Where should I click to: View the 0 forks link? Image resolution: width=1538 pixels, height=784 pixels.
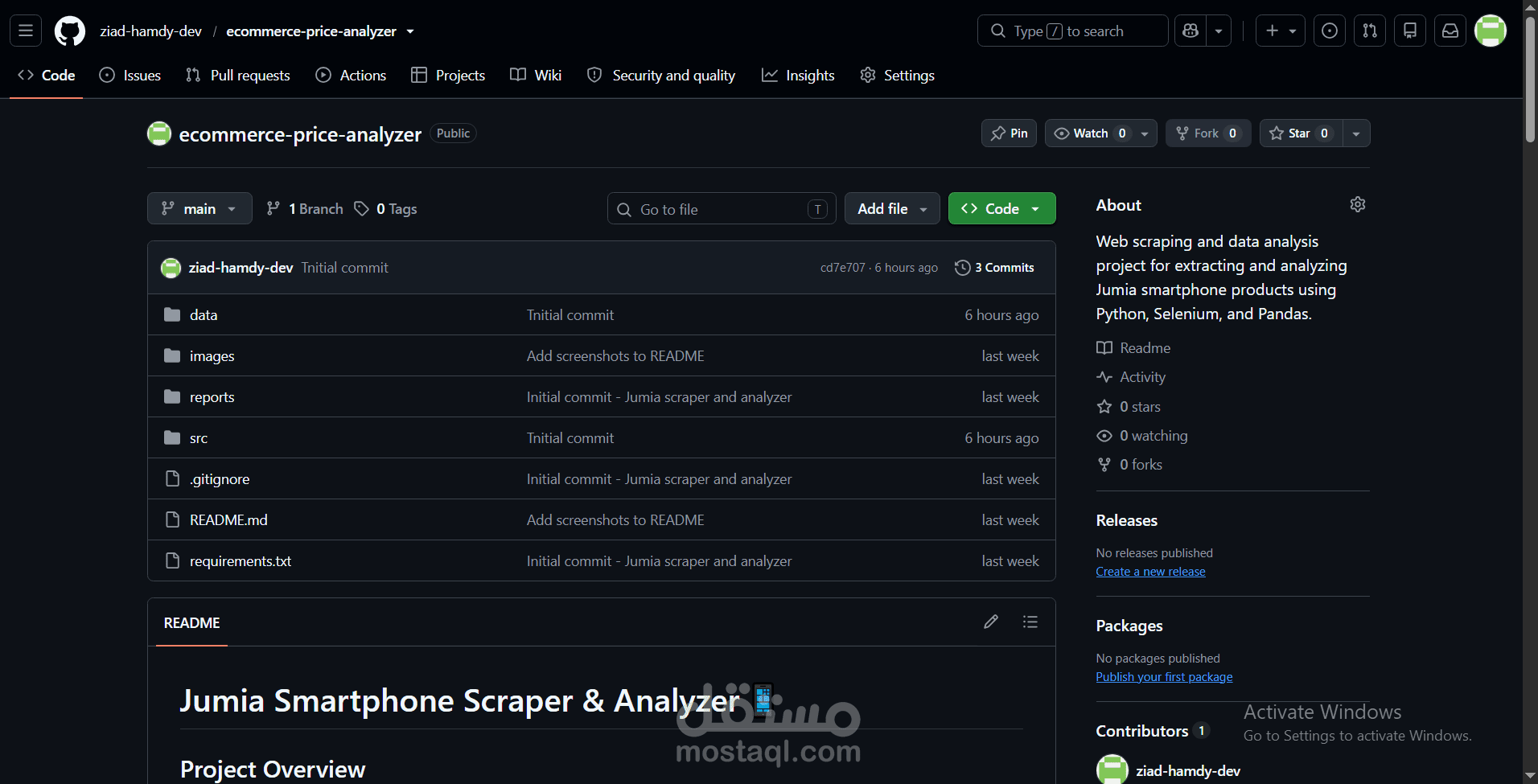(1129, 465)
